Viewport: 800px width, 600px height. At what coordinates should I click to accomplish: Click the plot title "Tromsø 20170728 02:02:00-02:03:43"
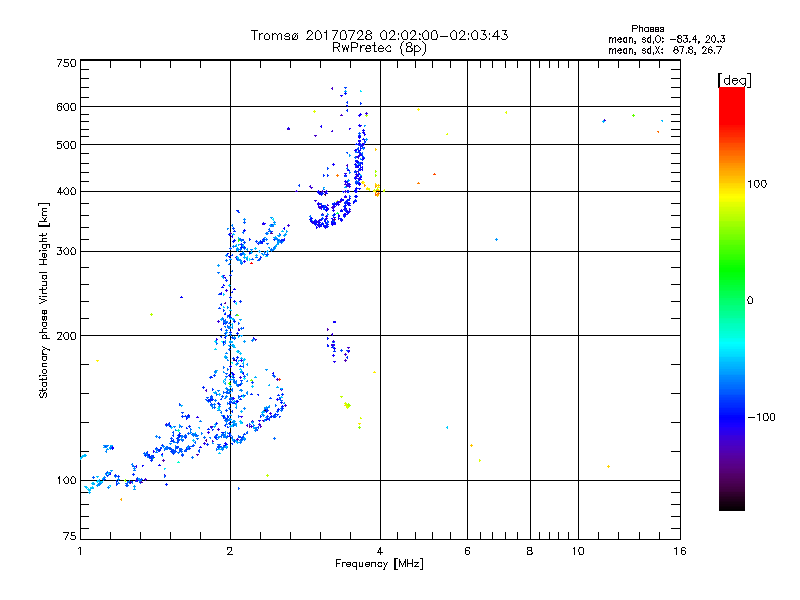click(380, 35)
